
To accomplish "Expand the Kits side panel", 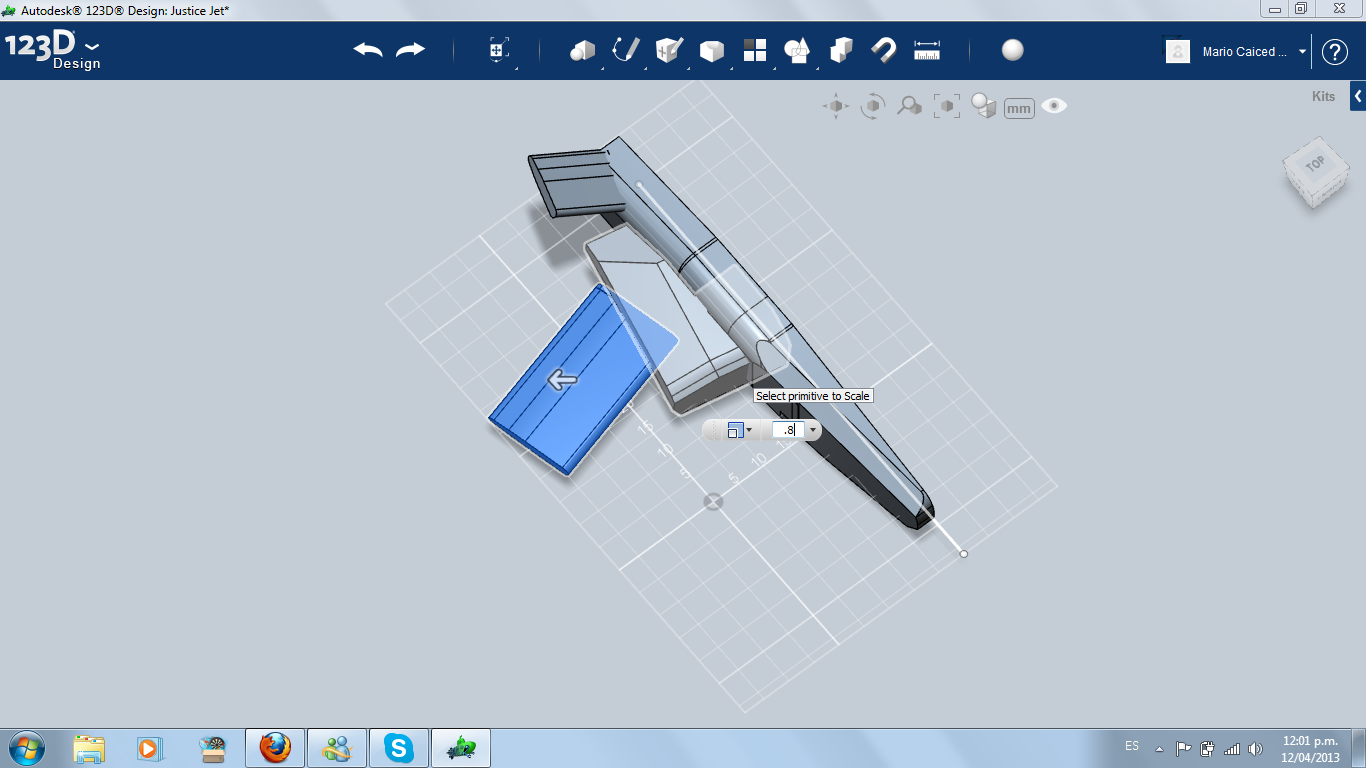I will 1358,97.
